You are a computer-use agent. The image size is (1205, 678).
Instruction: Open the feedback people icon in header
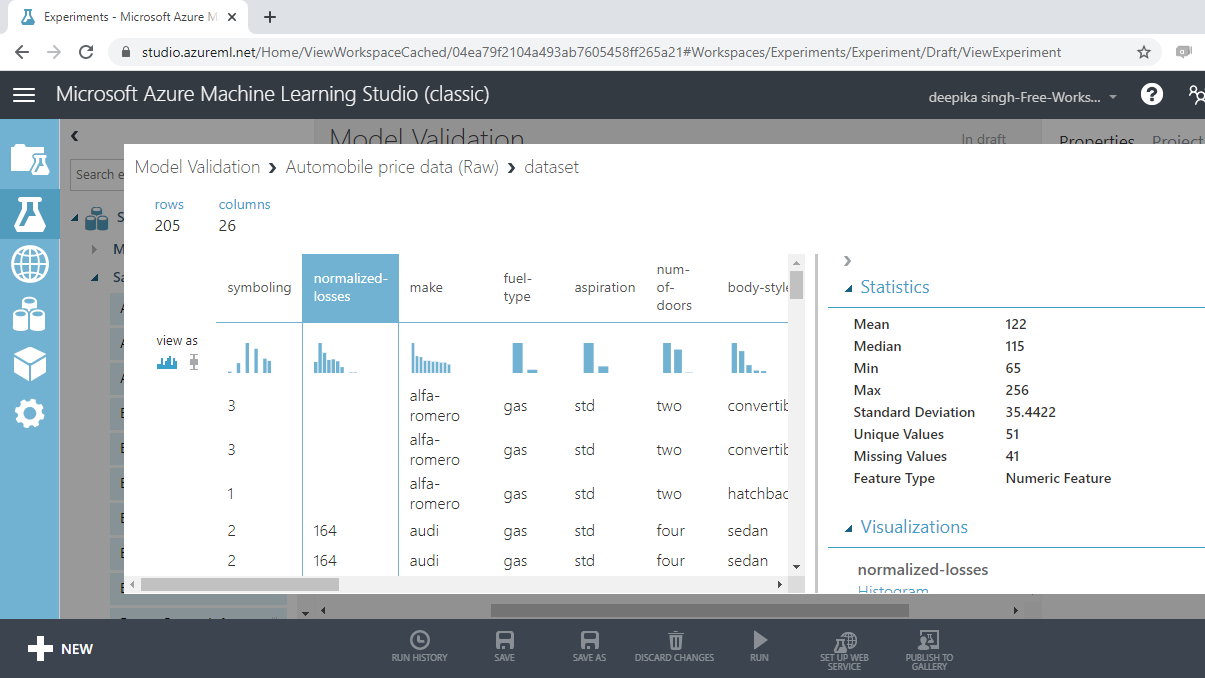1196,94
